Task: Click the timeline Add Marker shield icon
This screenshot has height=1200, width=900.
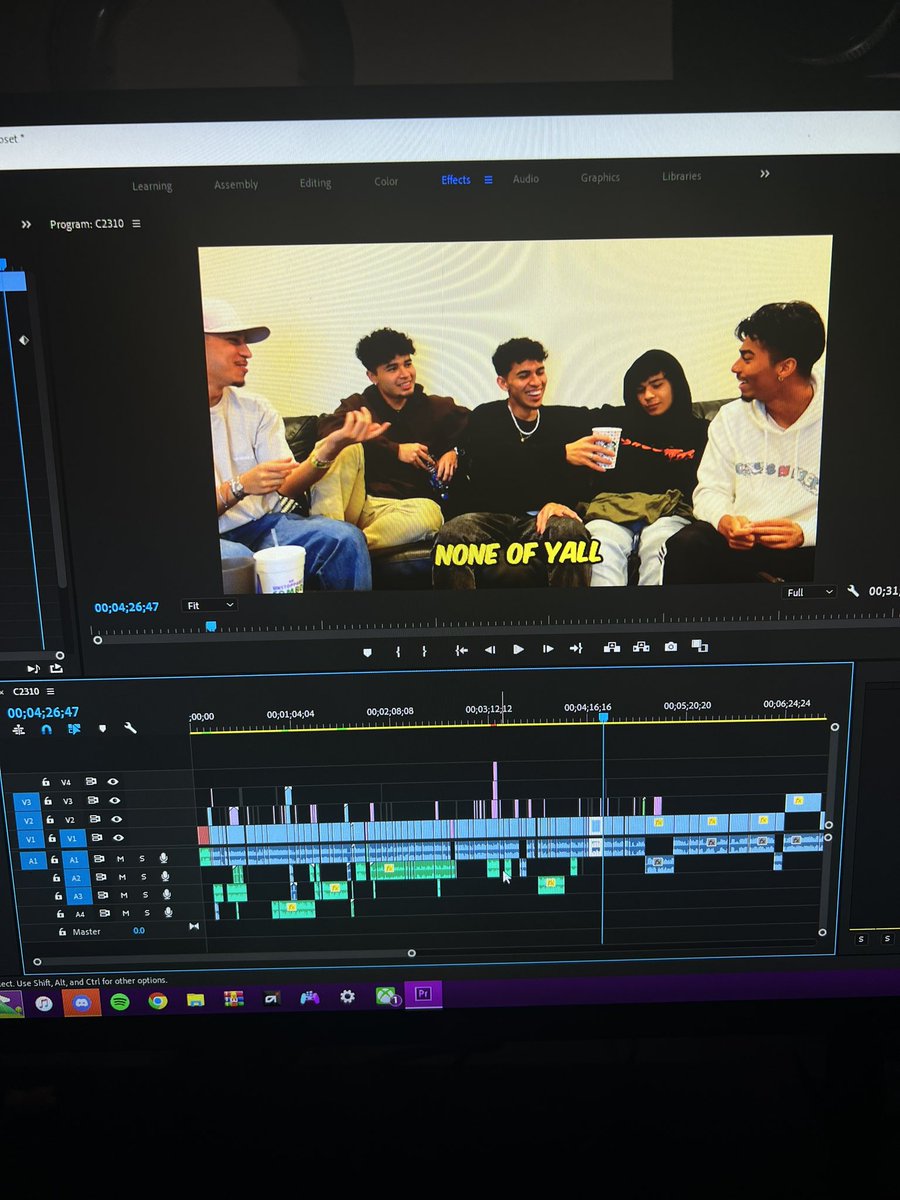Action: point(102,729)
